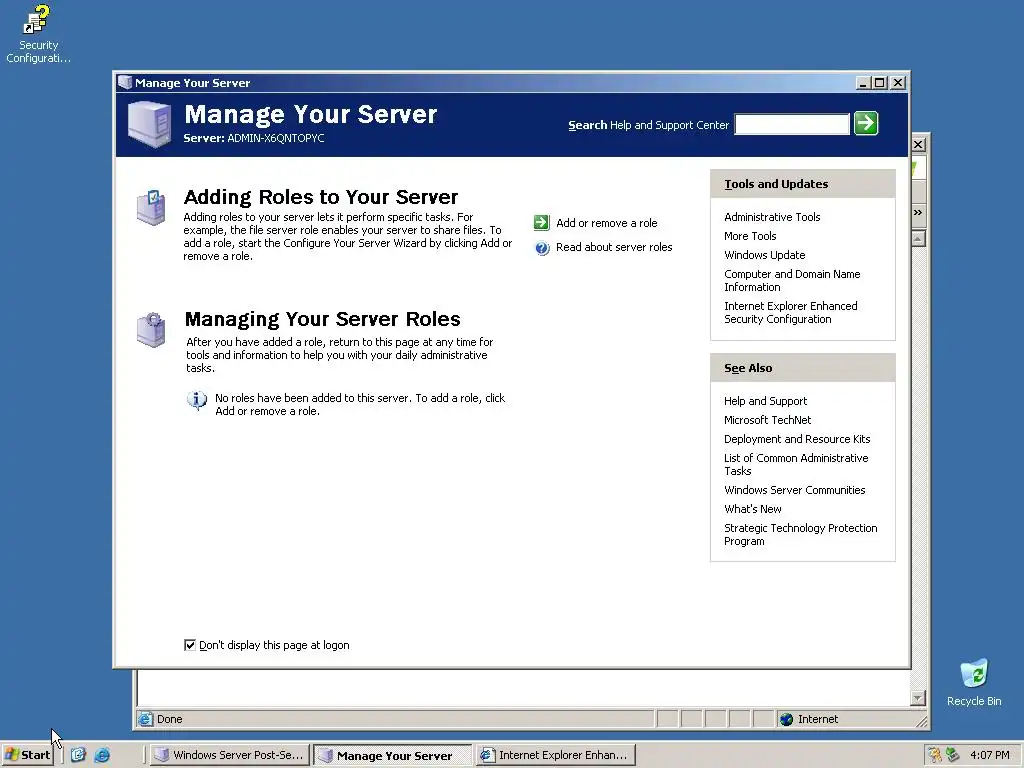
Task: Expand the chevron on the background window toolbar
Action: pos(918,213)
